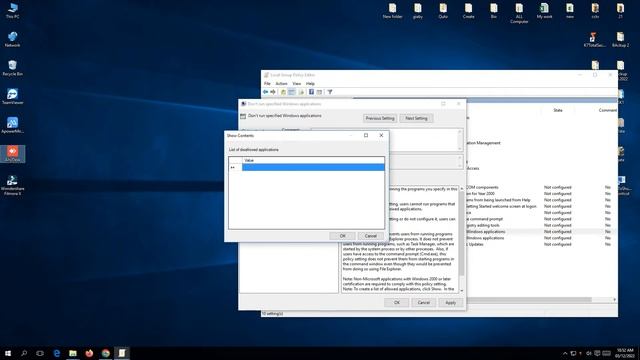640x360 pixels.
Task: Click the taskbar clock showing 10:52 AM
Action: tap(625, 353)
